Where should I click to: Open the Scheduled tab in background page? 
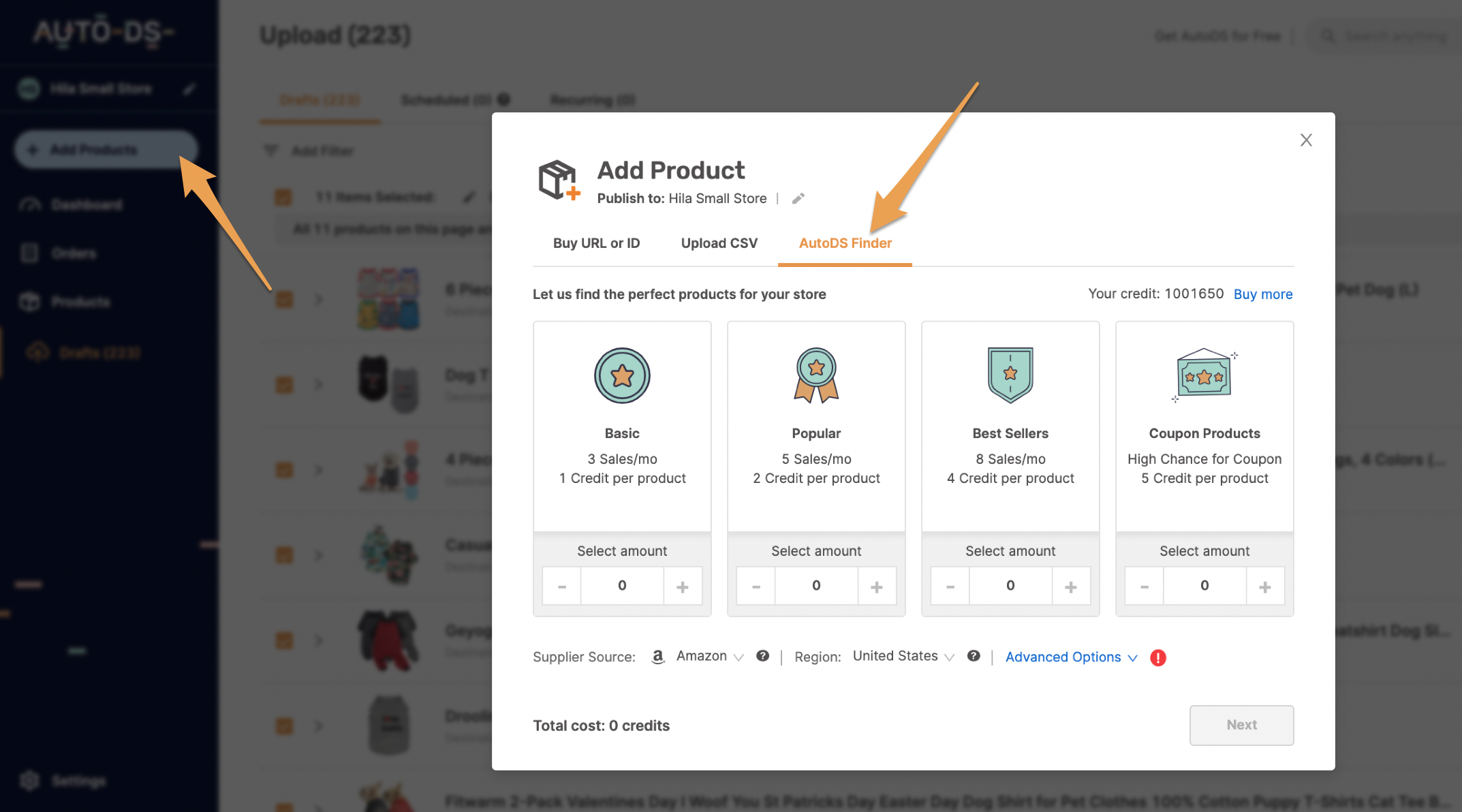[x=446, y=100]
